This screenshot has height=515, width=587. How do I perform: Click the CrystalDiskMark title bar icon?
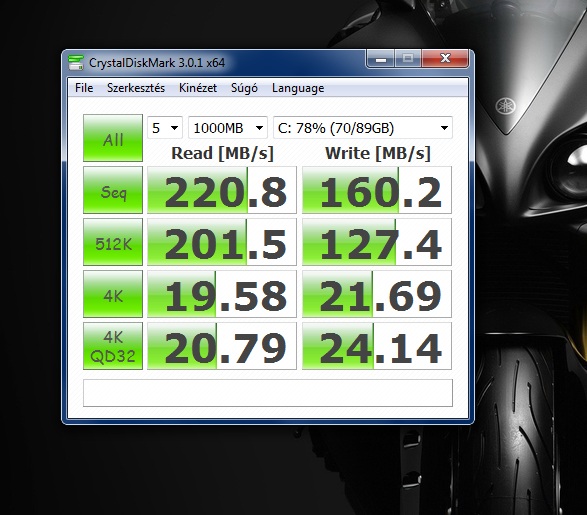pyautogui.click(x=76, y=63)
